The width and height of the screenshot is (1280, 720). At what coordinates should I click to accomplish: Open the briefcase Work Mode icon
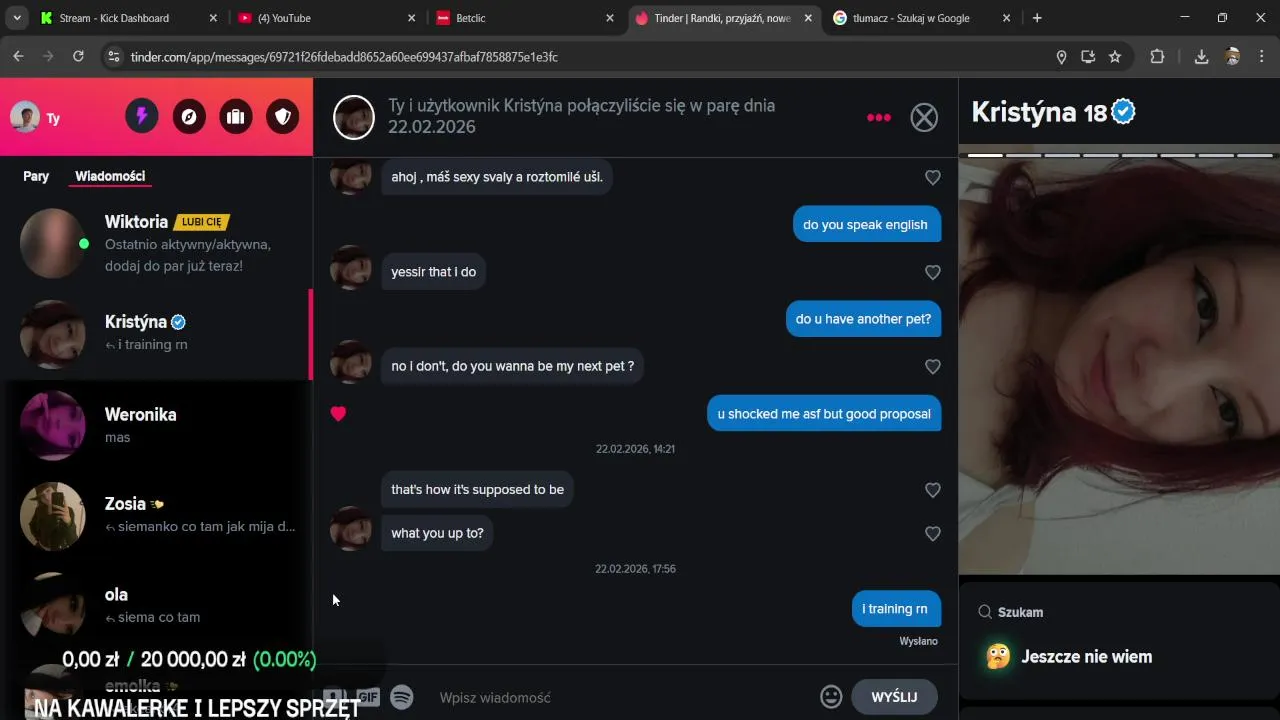click(x=236, y=117)
